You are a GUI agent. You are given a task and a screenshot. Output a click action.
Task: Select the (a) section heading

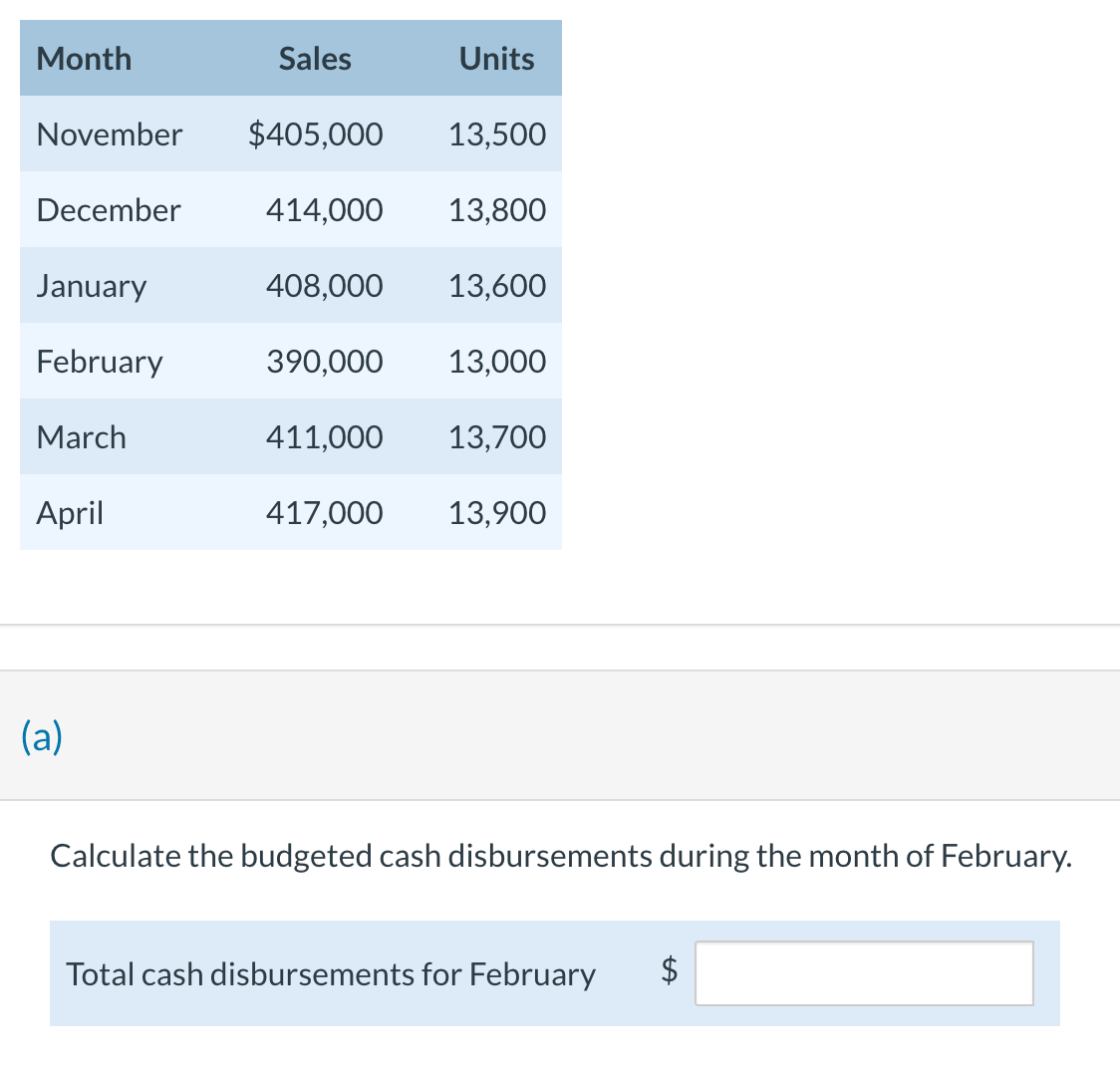coord(42,736)
